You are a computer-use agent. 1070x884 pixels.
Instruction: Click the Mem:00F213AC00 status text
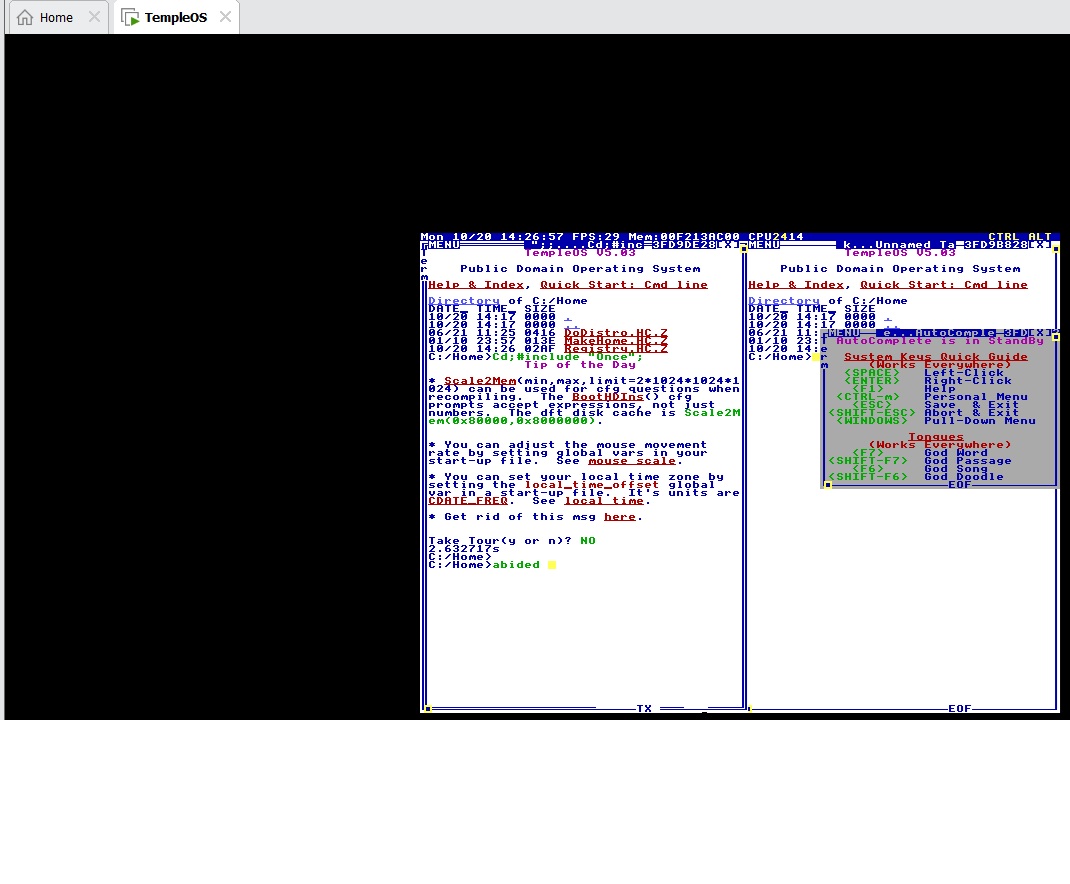click(x=684, y=236)
